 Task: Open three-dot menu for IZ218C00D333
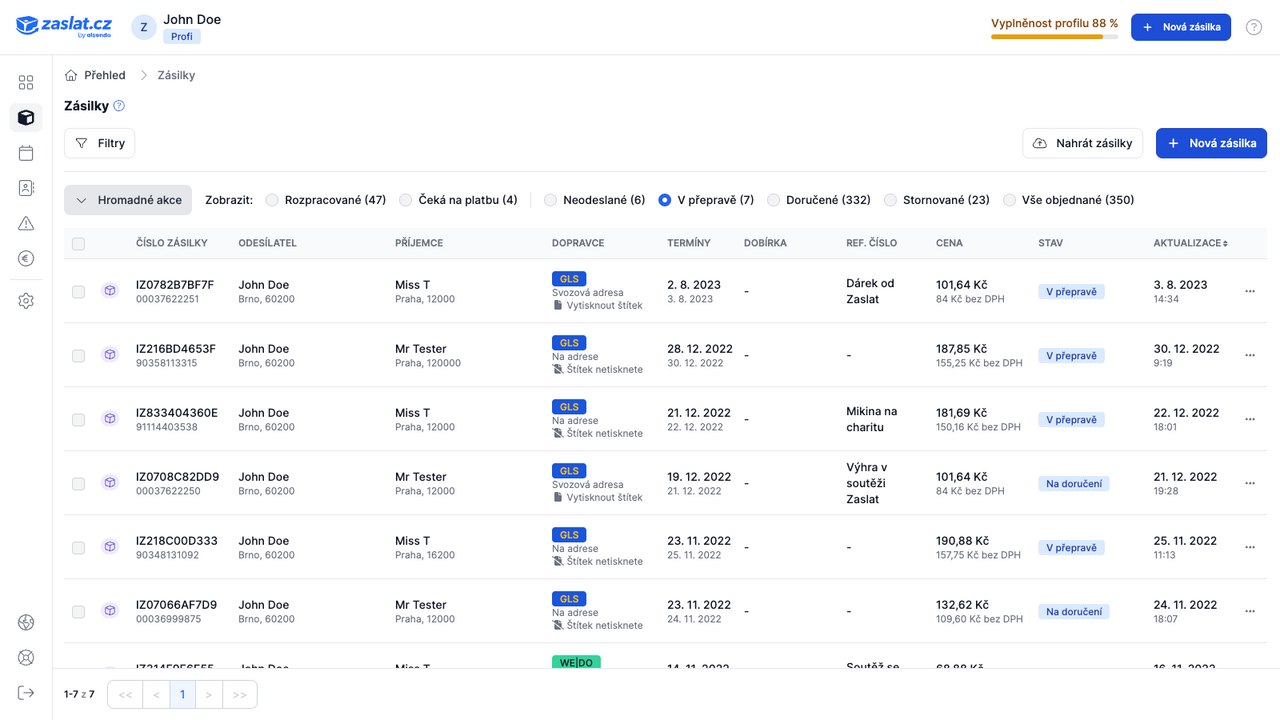coord(1250,547)
